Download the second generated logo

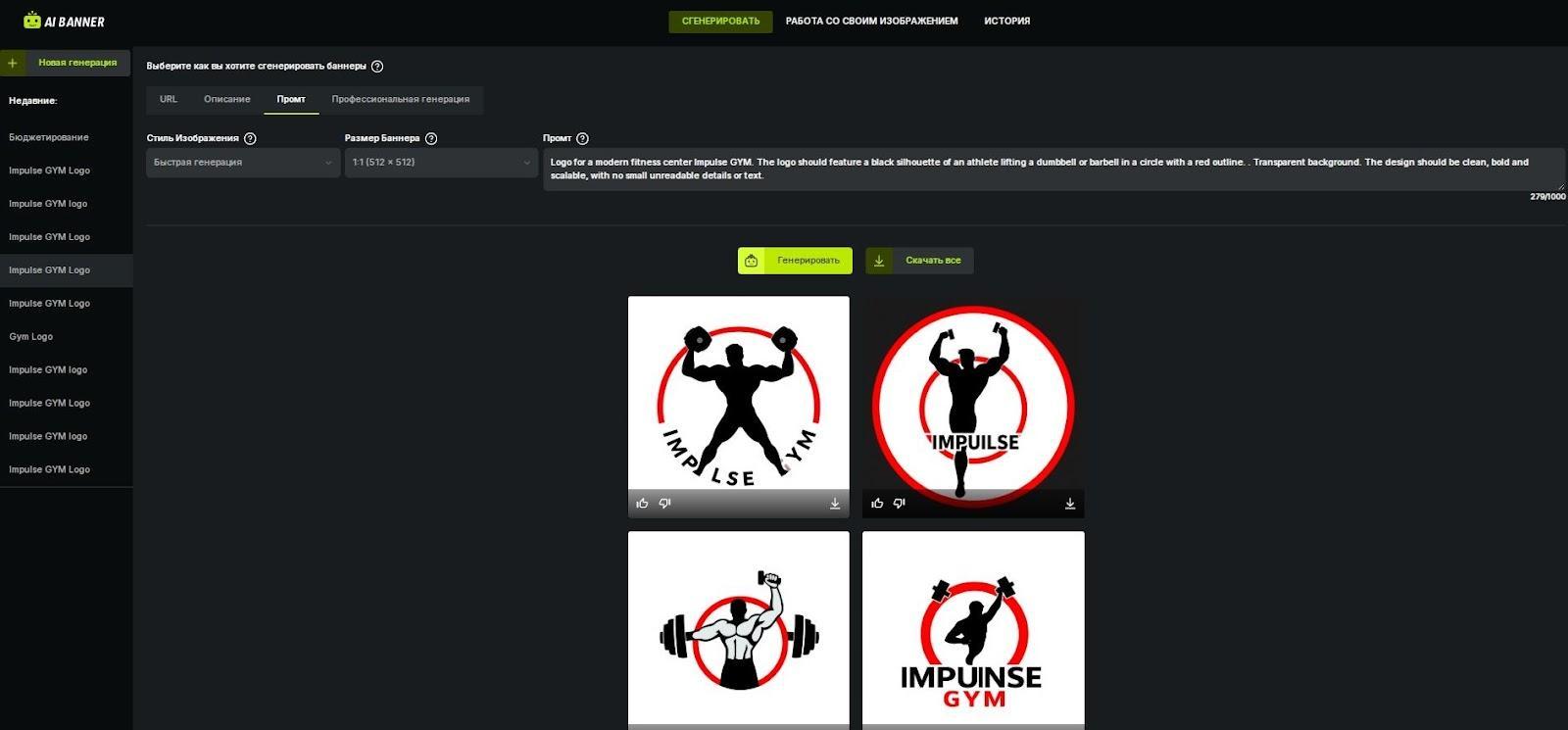[1070, 504]
